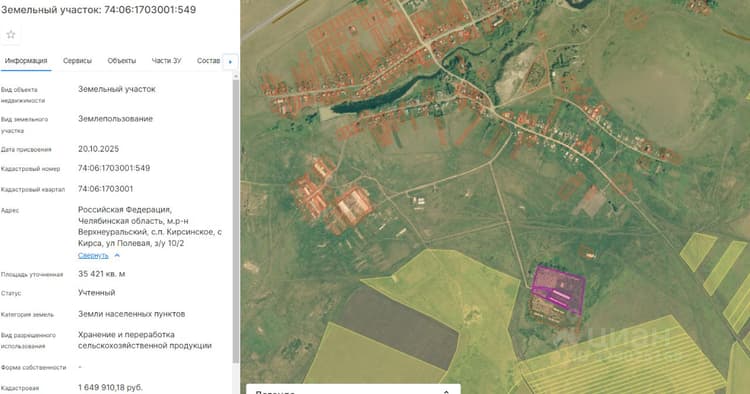750x394 pixels.
Task: Expand the legend panel chevron on the map
Action: click(446, 391)
